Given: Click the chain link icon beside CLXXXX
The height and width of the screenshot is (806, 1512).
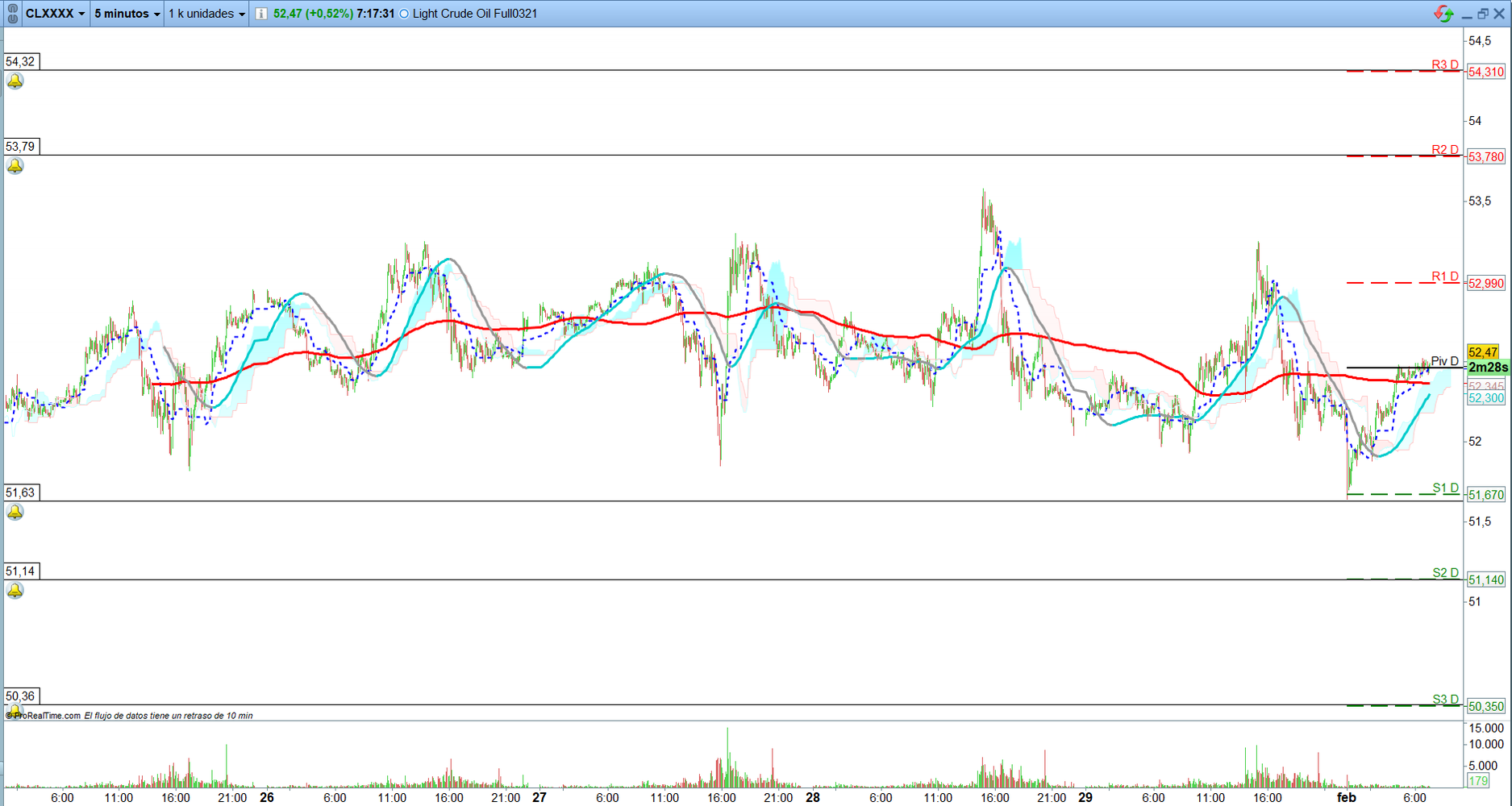Looking at the screenshot, I should 12,14.
